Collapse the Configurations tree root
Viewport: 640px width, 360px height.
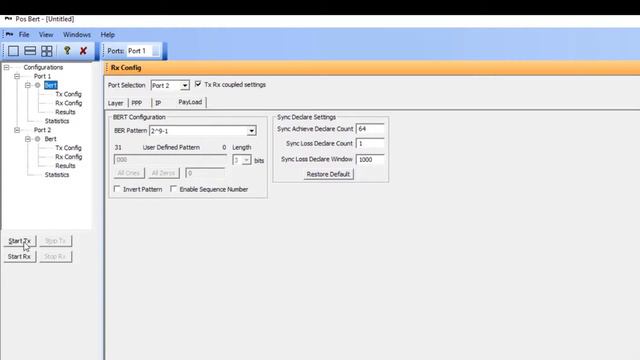point(7,67)
